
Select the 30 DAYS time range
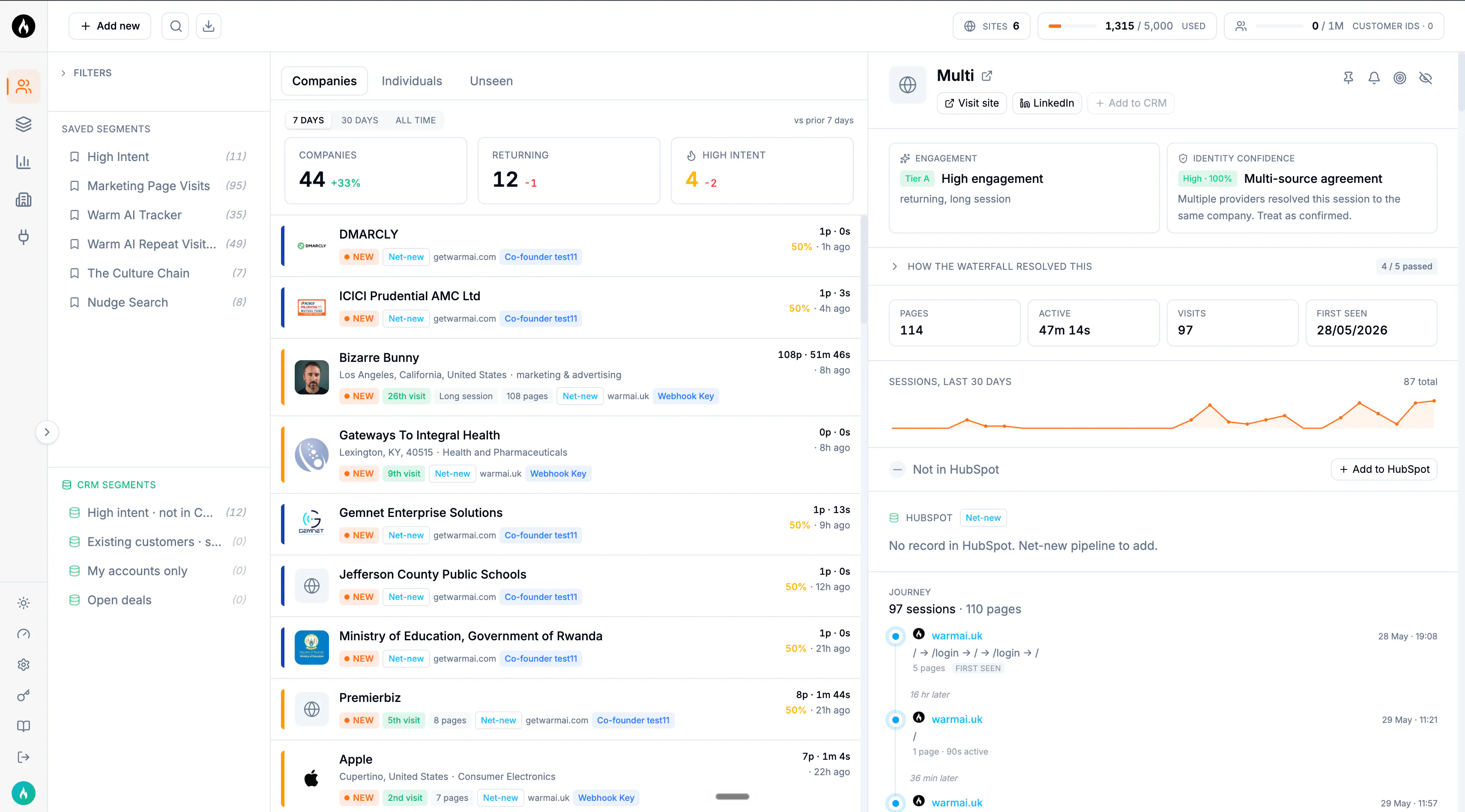[x=359, y=120]
